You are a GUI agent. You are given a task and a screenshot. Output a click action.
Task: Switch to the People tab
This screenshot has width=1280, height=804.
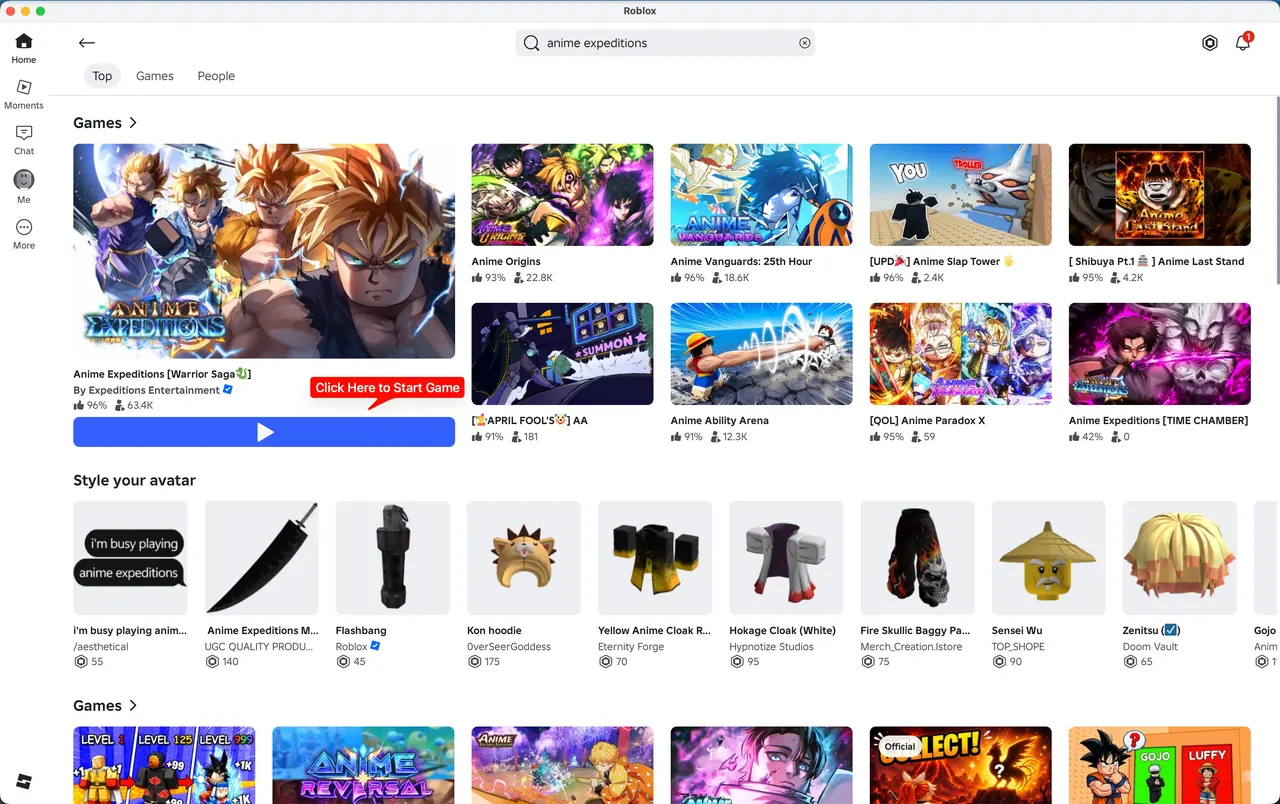pos(216,76)
